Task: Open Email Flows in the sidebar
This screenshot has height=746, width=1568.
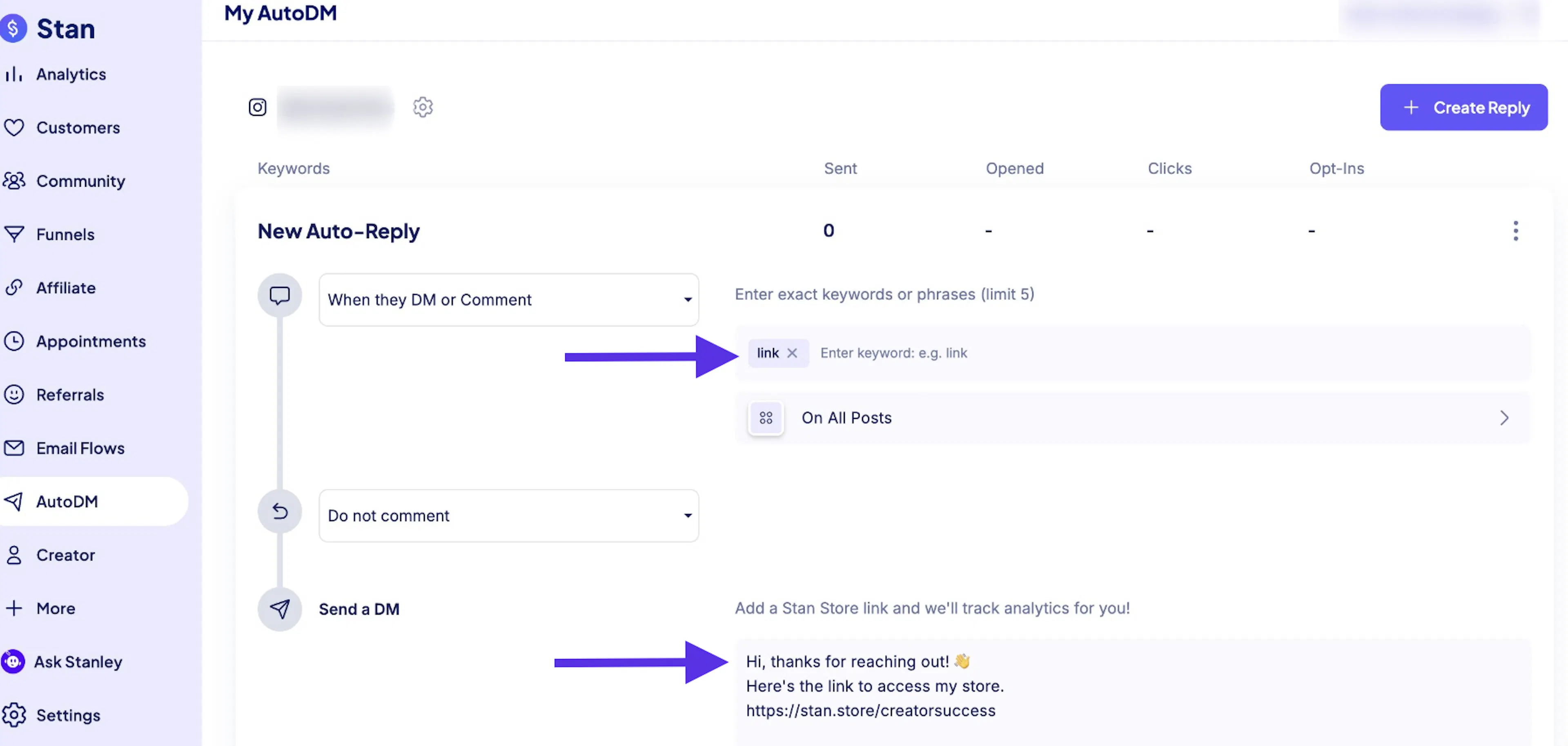Action: click(x=80, y=448)
